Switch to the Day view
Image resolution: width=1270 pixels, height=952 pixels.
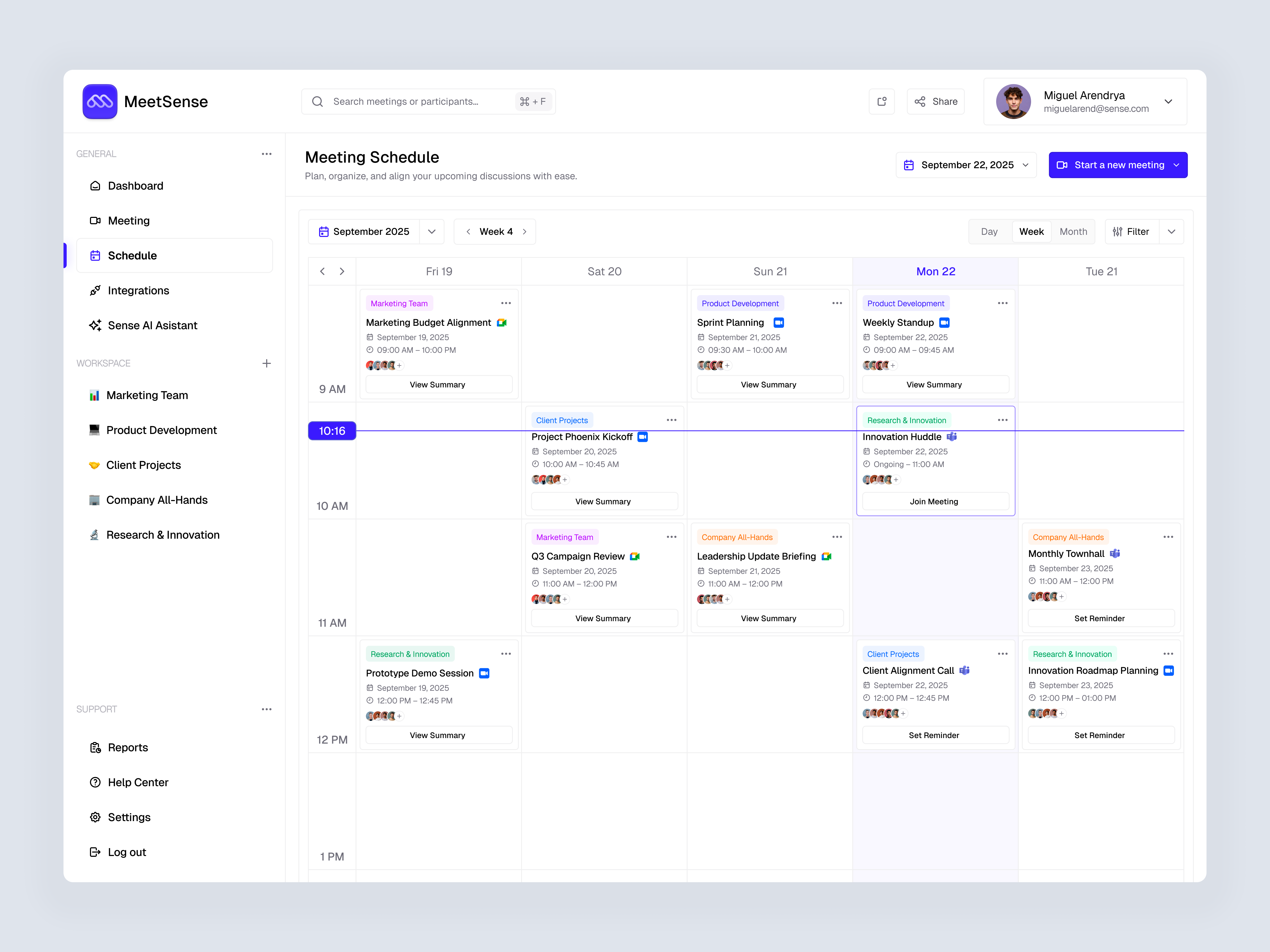tap(989, 231)
